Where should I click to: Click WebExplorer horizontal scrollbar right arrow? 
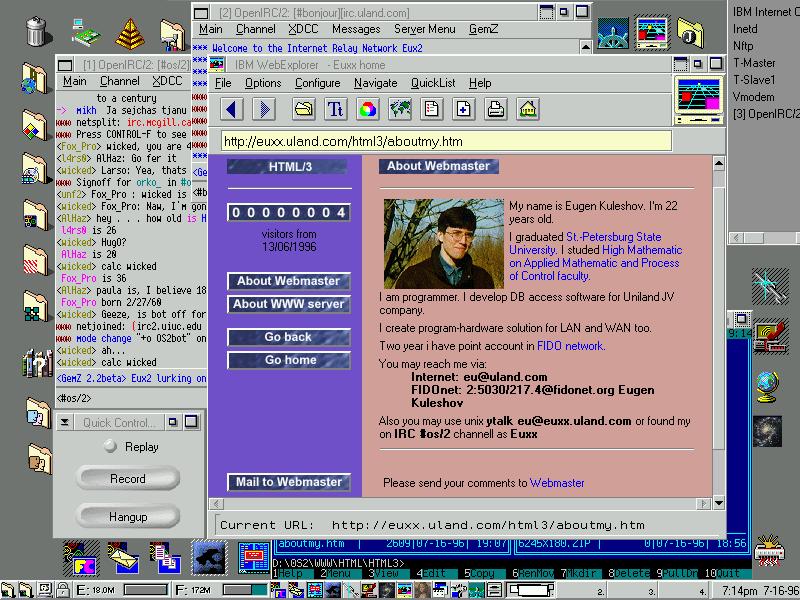704,504
